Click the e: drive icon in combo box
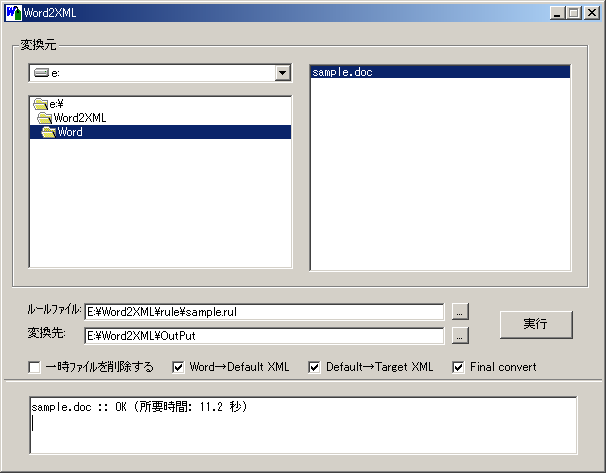Screen dimensions: 606x473 tap(41, 73)
